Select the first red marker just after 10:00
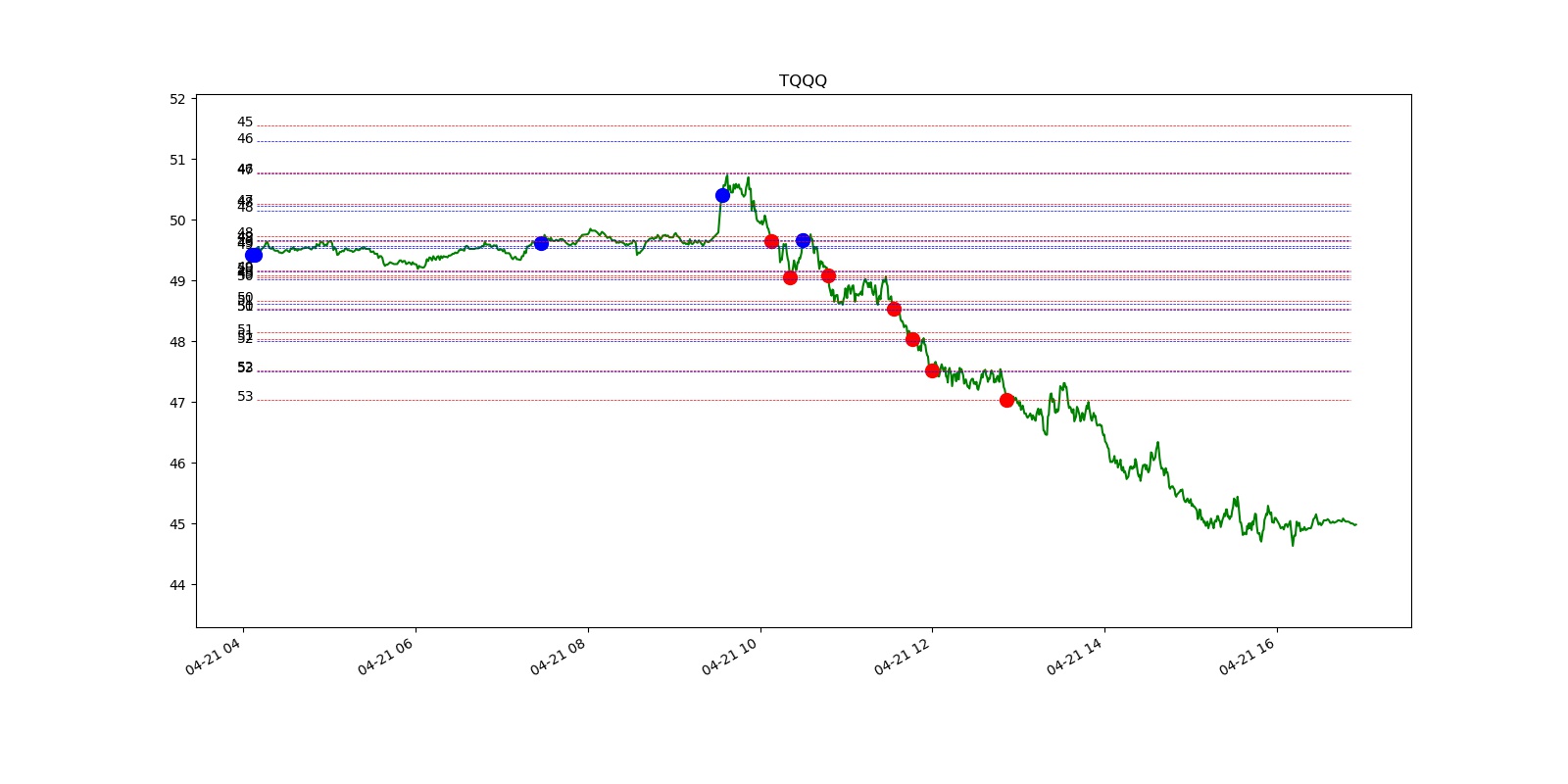The image size is (1568, 784). 771,241
